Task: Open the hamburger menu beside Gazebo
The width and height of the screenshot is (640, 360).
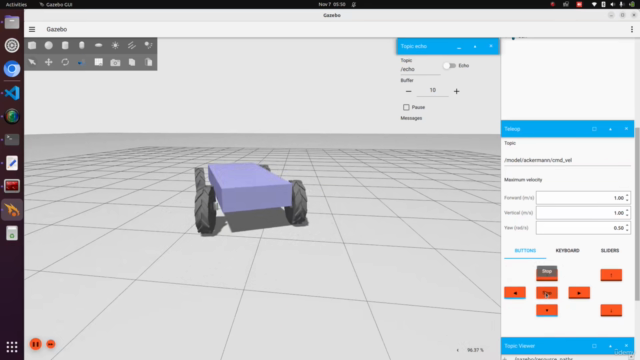Action: (x=32, y=29)
